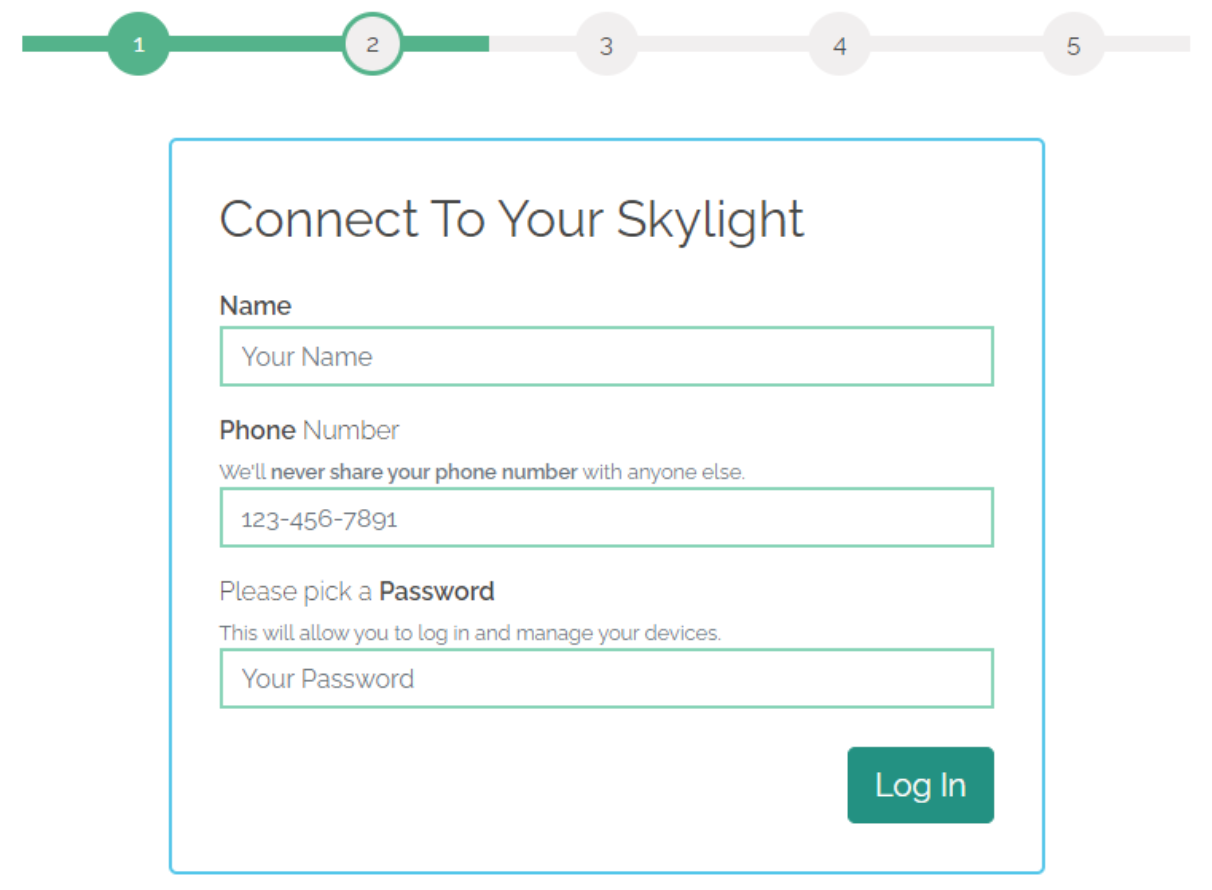Click the bold Name field label
The image size is (1212, 890).
click(255, 306)
